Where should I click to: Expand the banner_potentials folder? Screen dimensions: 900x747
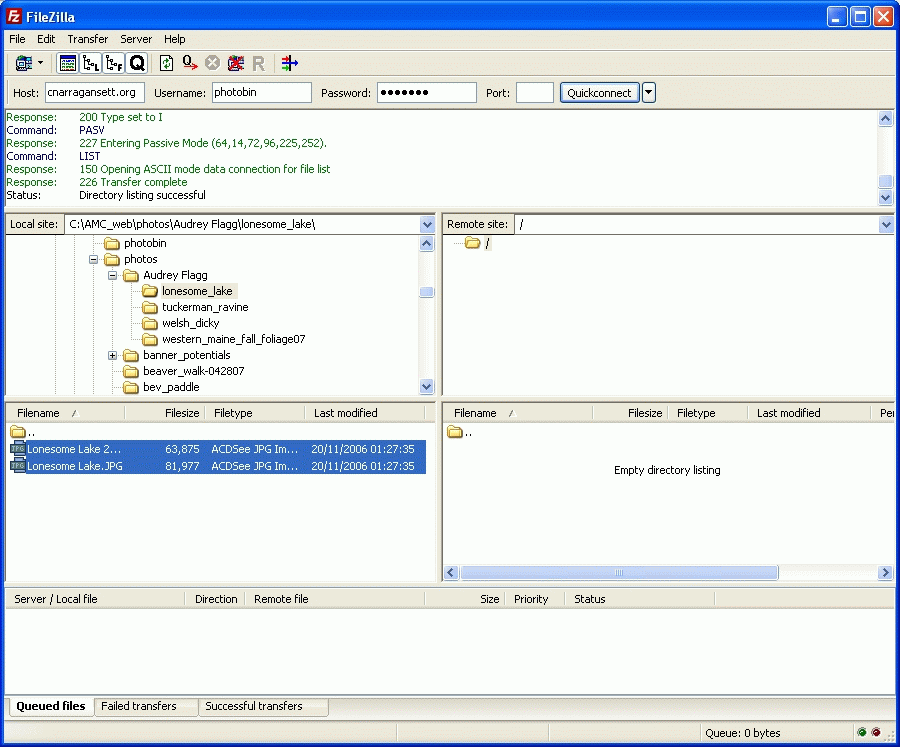click(113, 355)
